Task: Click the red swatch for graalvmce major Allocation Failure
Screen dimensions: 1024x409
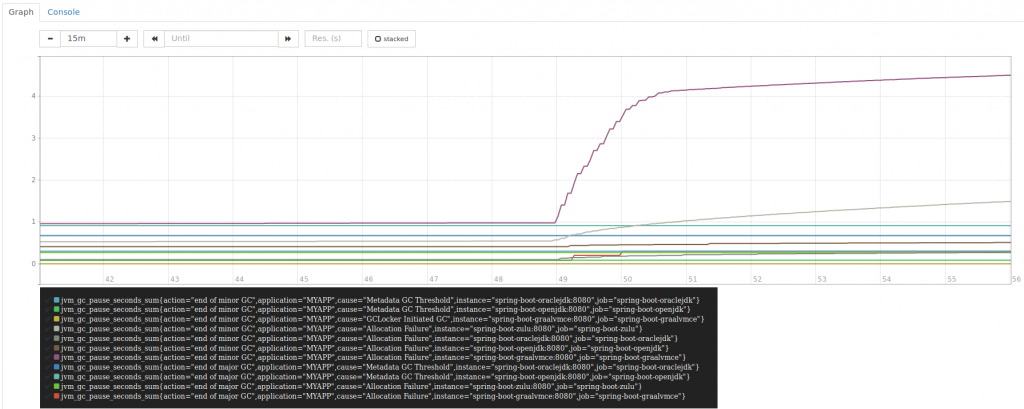Action: 57,396
